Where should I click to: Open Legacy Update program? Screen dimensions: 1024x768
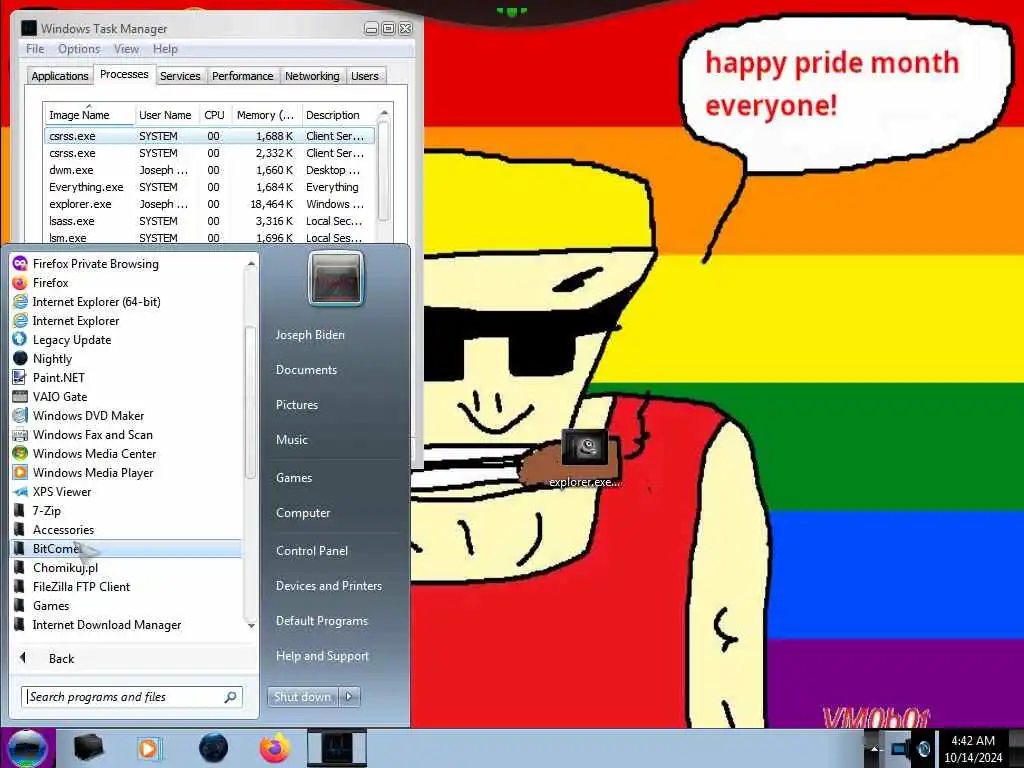(62, 340)
